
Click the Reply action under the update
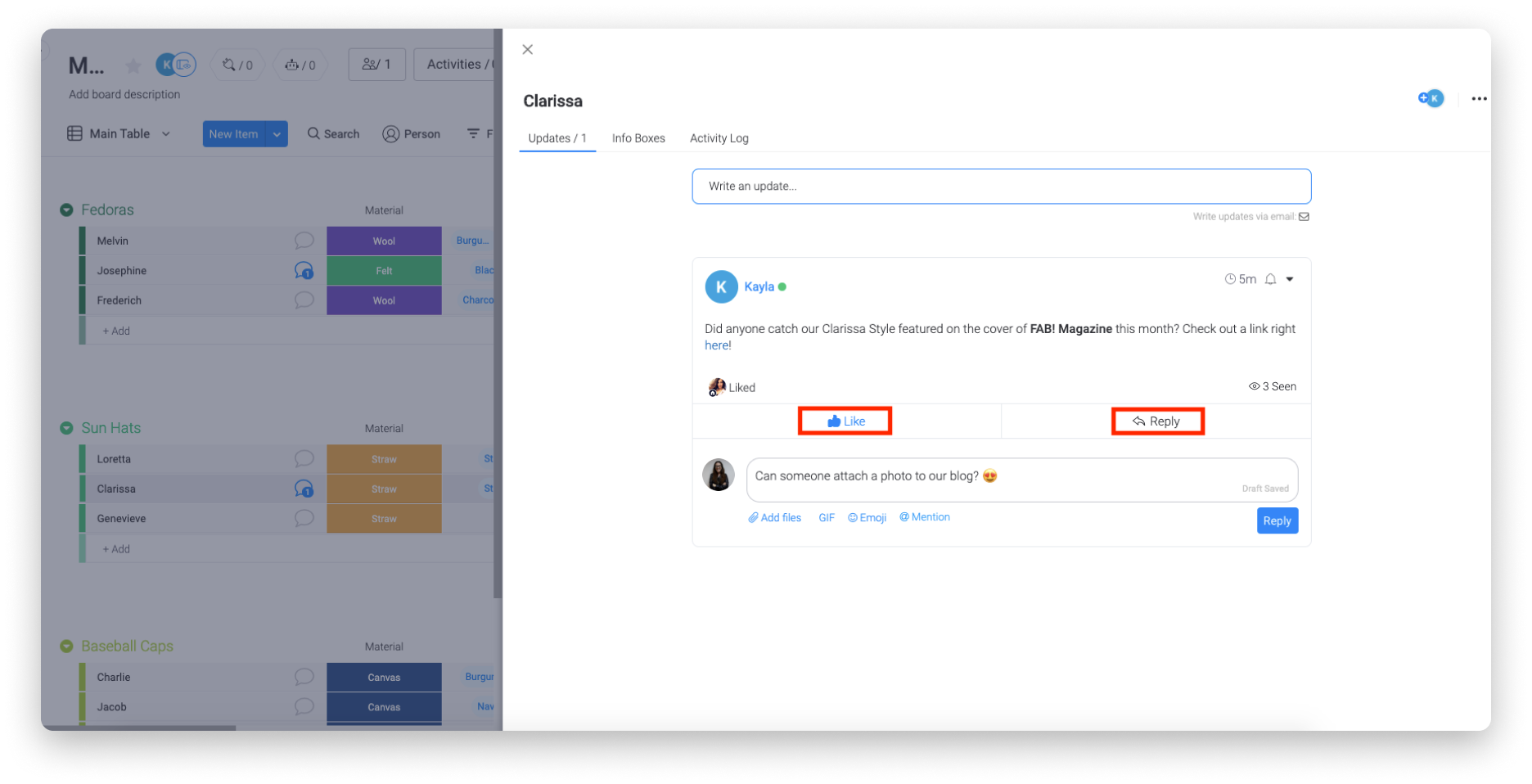1157,421
